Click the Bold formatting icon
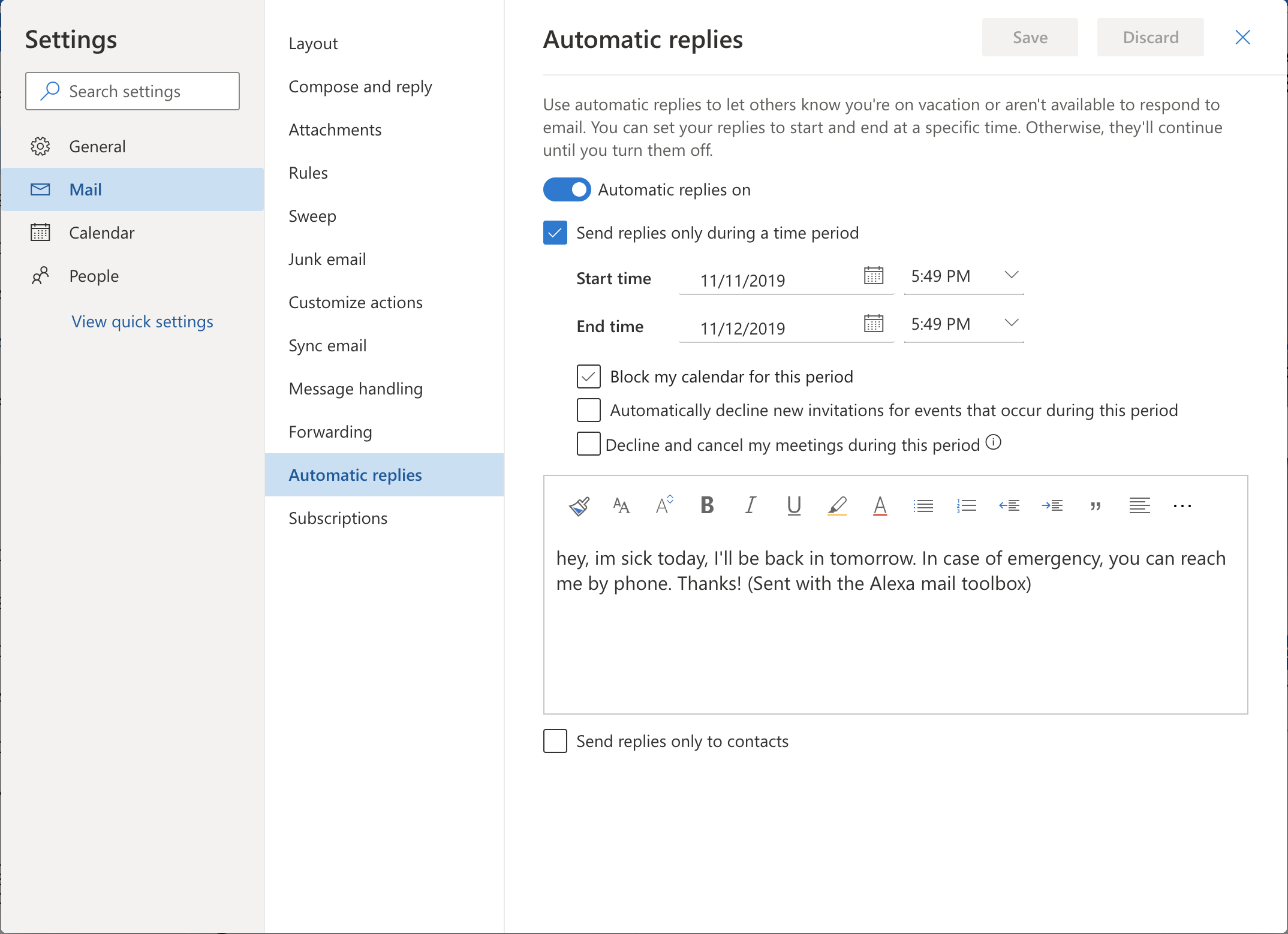Screen dimensions: 1288x934 point(707,505)
